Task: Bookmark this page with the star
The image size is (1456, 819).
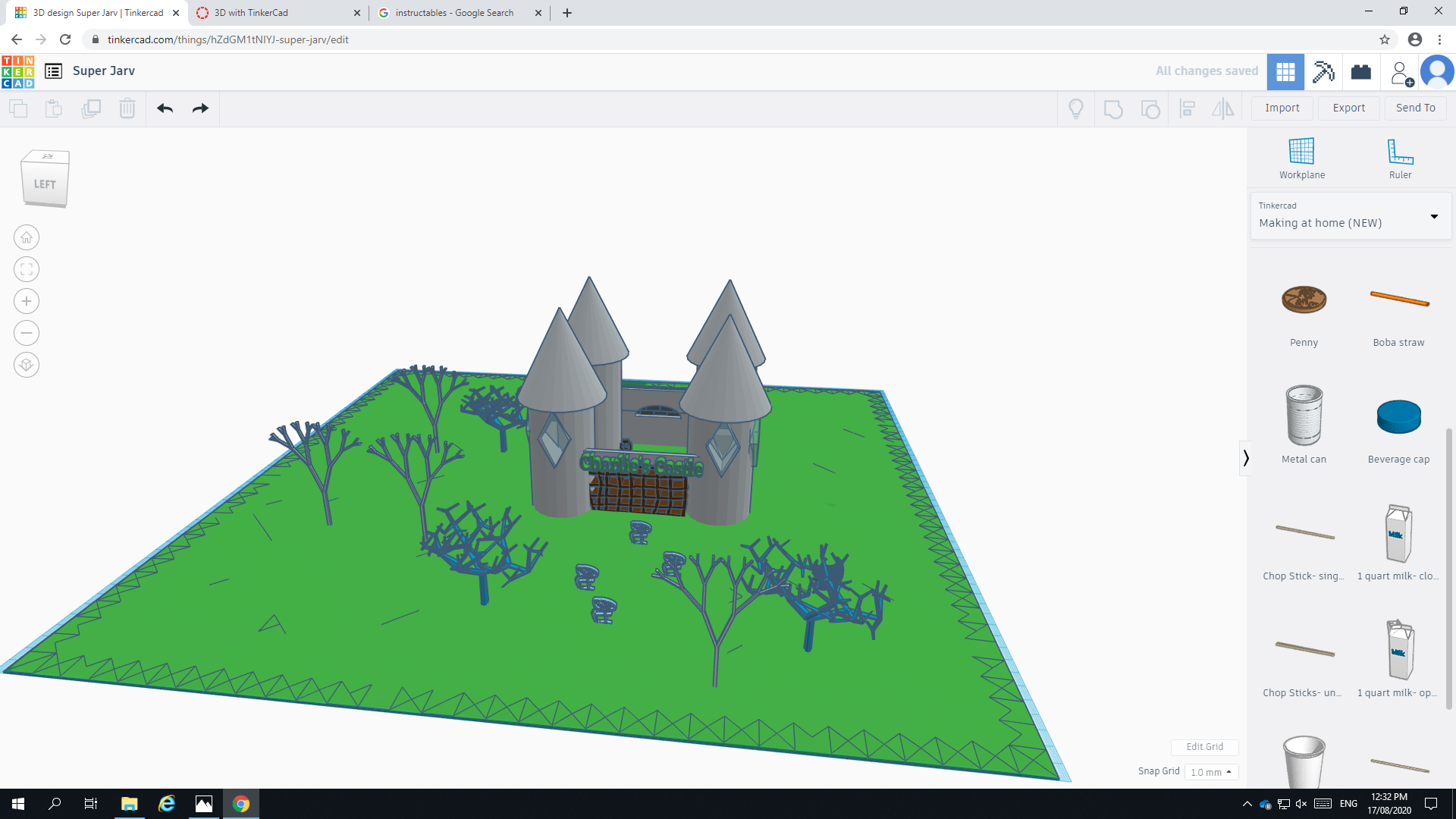Action: 1385,39
